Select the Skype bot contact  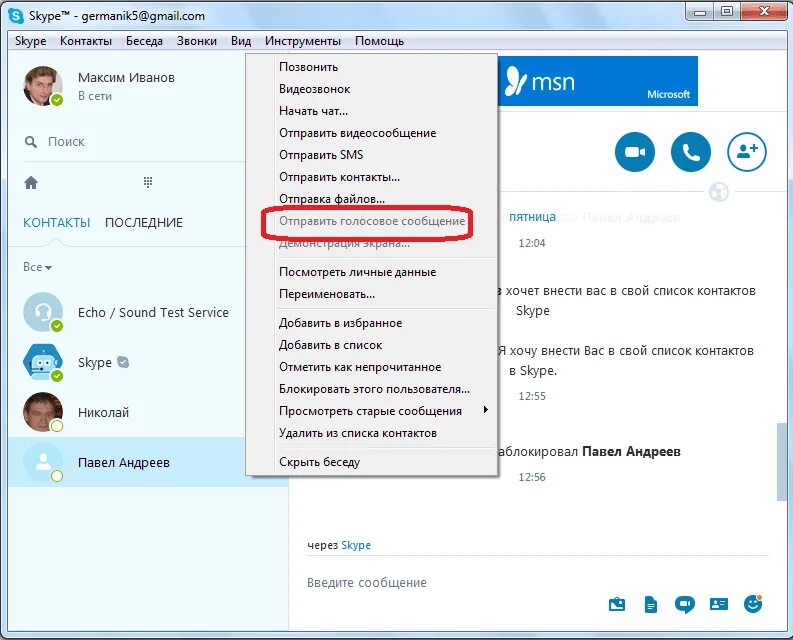tap(126, 362)
